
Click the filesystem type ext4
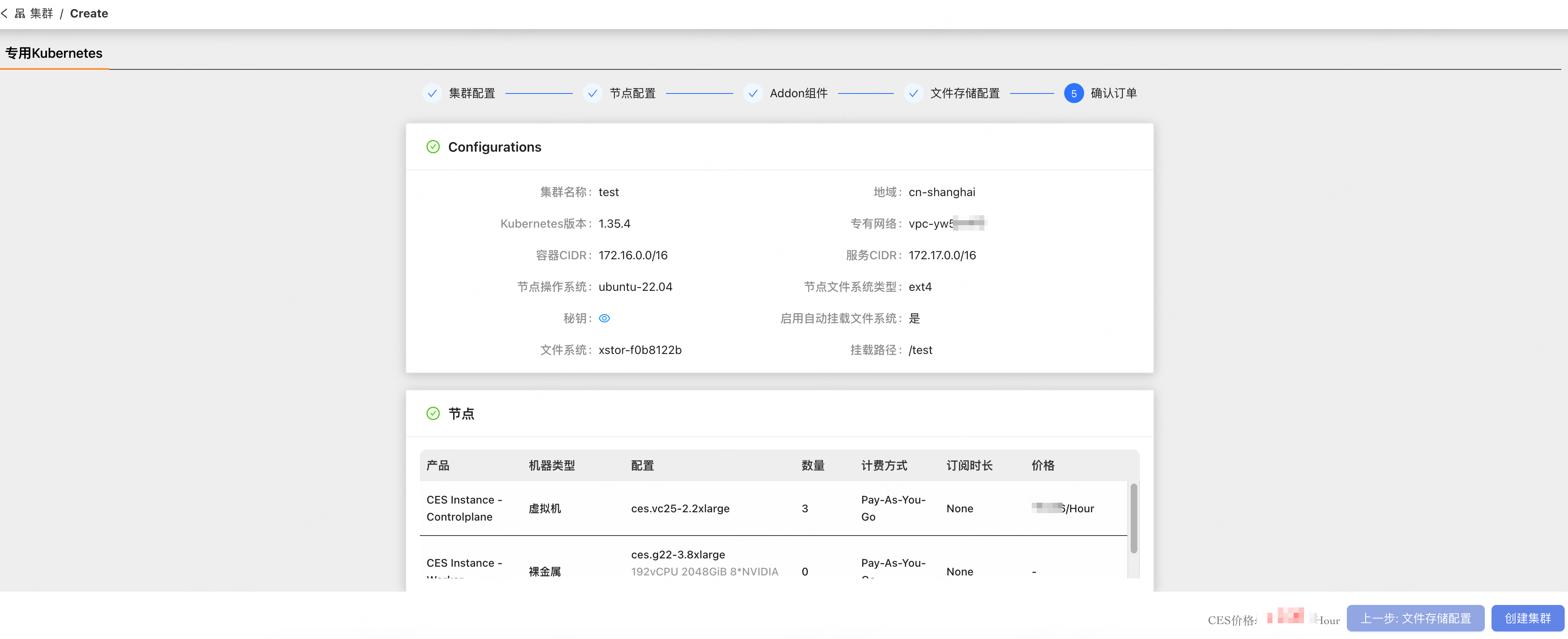click(x=920, y=287)
